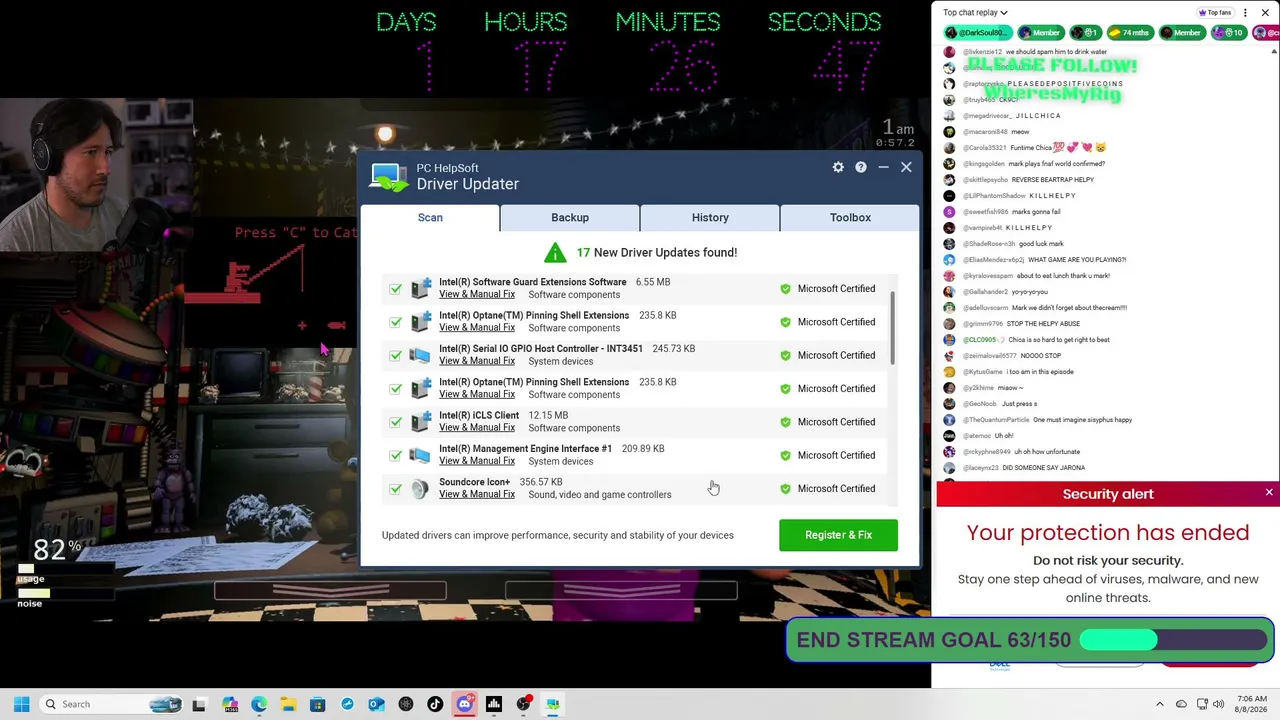The image size is (1280, 720).
Task: Open the Driver Updater help icon
Action: coord(861,167)
